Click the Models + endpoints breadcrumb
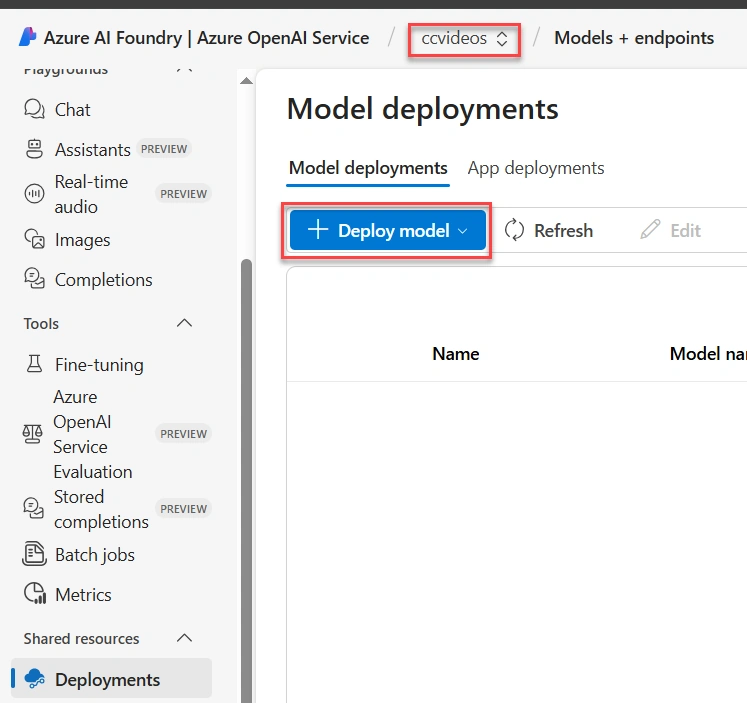This screenshot has width=747, height=703. coord(634,38)
